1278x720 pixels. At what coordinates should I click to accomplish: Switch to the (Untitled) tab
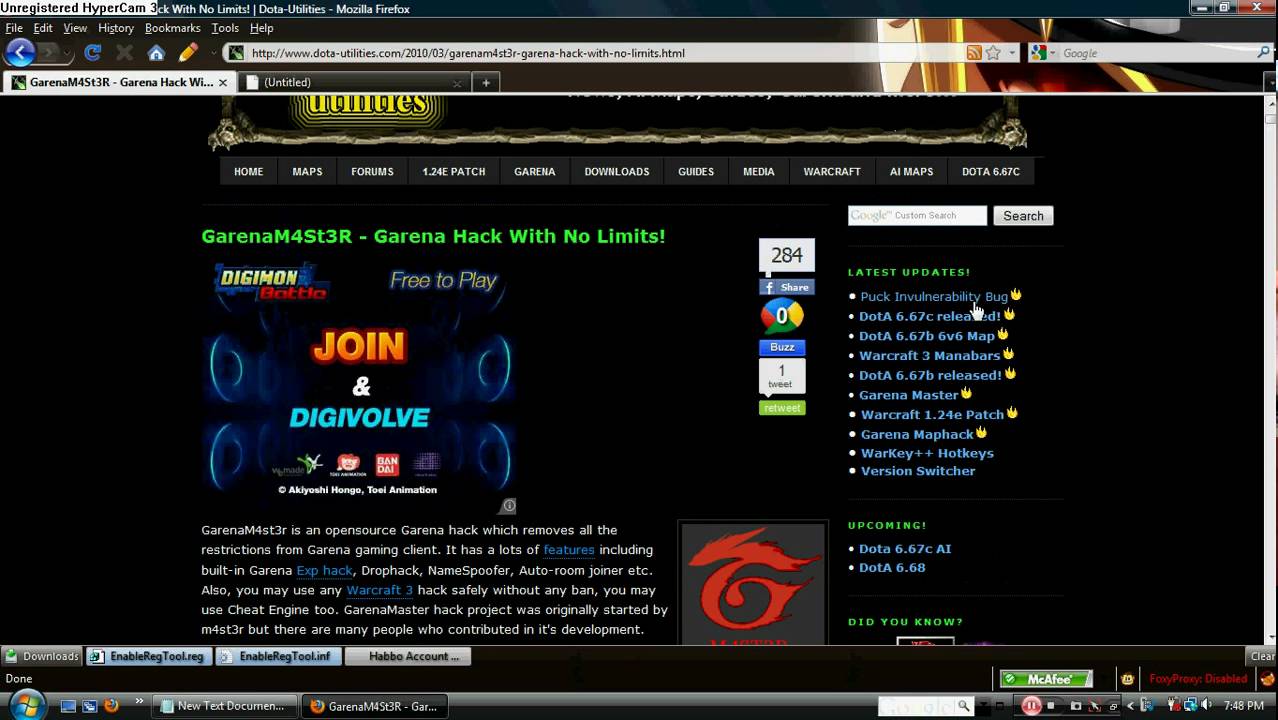[x=354, y=82]
